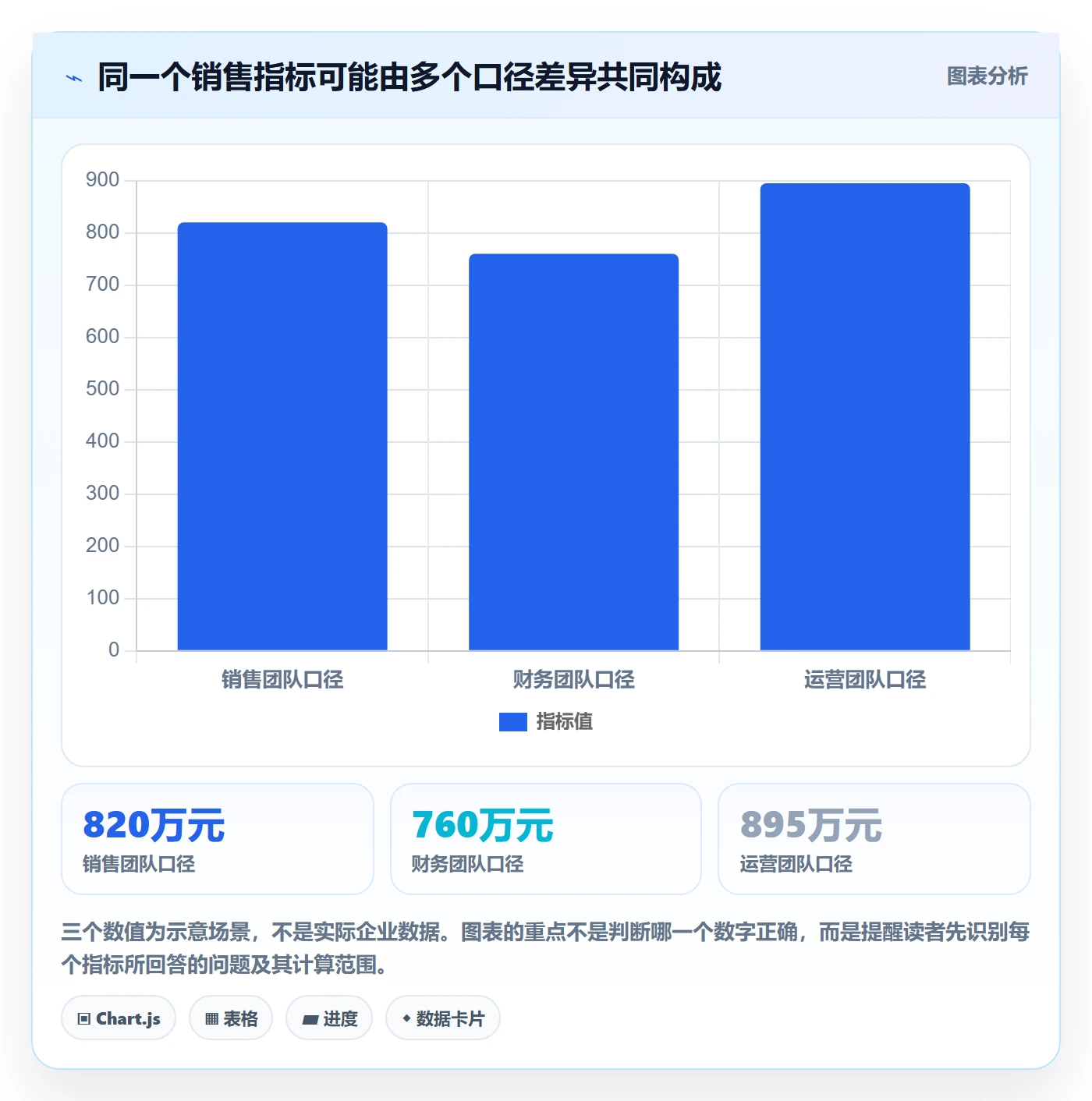Viewport: 1092px width, 1101px height.
Task: Click the 销售团队口径 x-axis label
Action: (x=282, y=680)
